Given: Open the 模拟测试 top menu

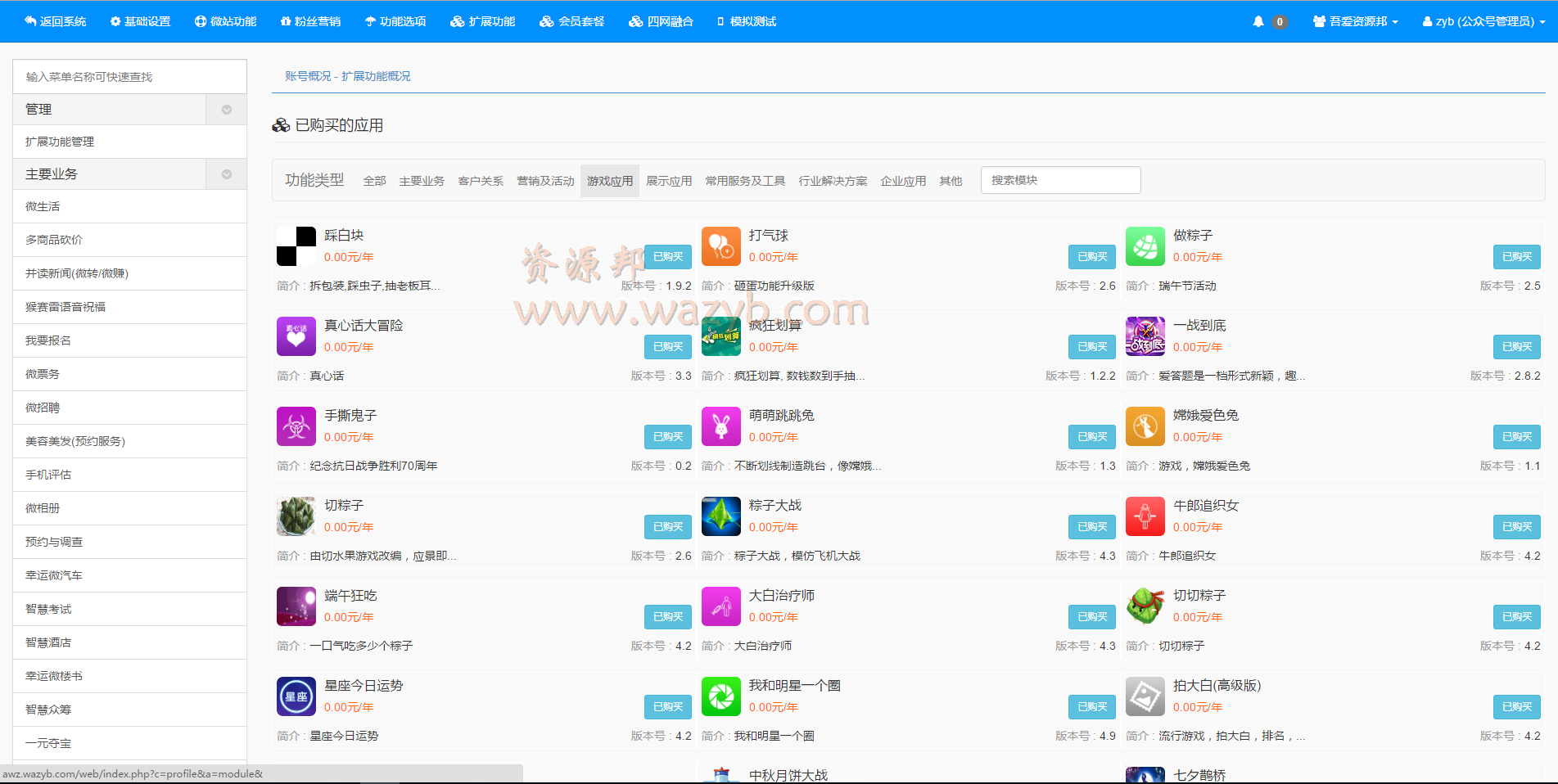Looking at the screenshot, I should point(746,21).
